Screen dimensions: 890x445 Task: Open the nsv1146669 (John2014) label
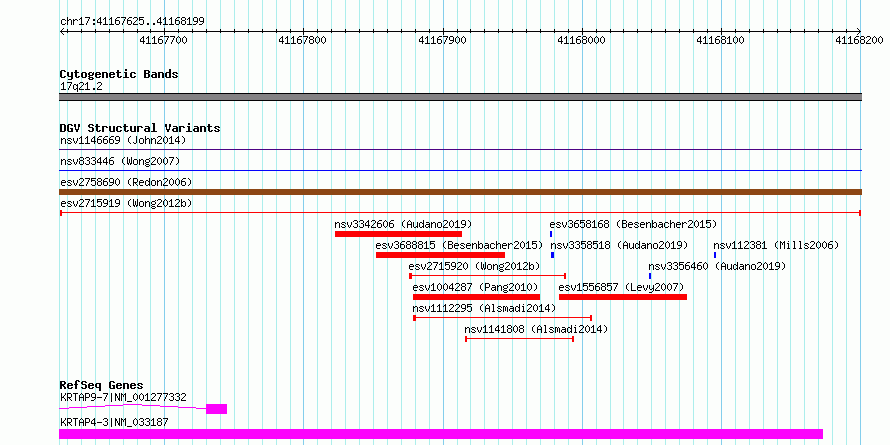click(x=123, y=140)
